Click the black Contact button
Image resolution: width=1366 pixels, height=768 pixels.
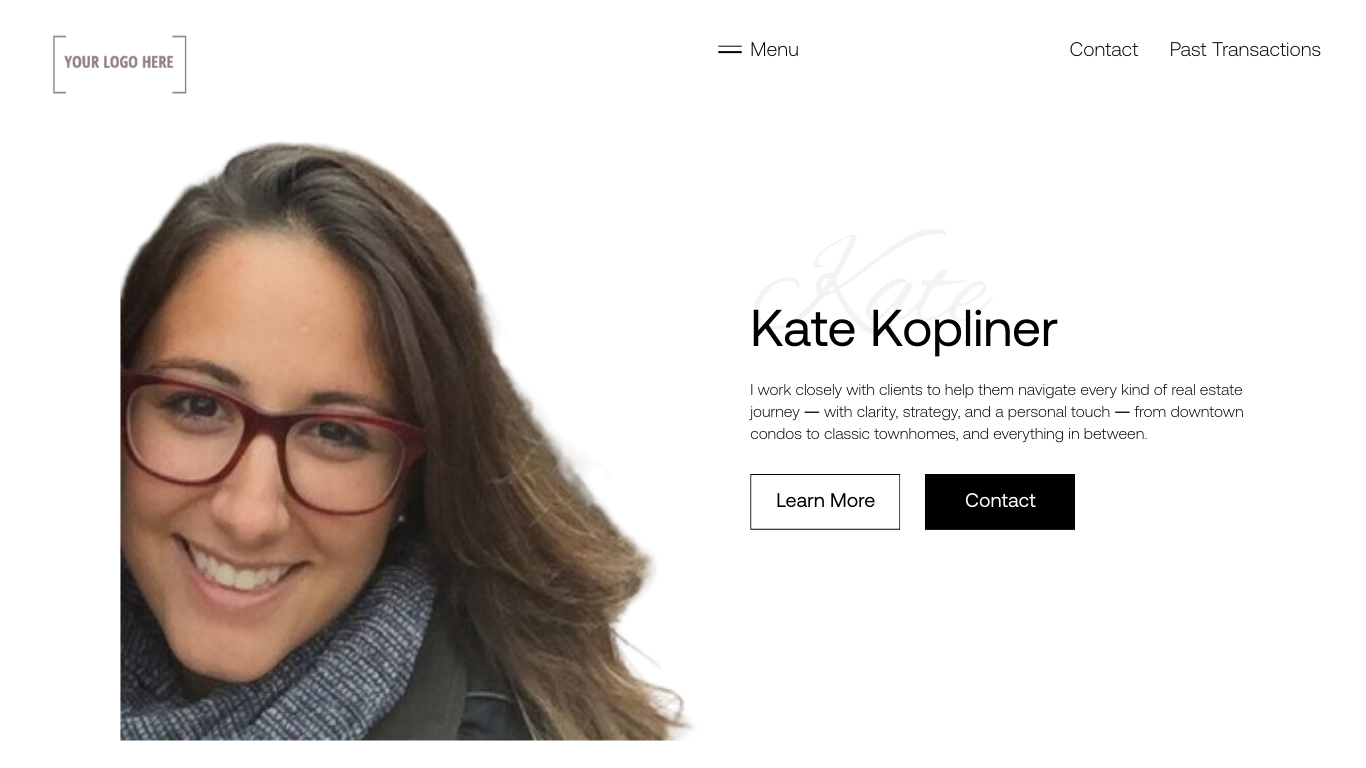pyautogui.click(x=1000, y=501)
